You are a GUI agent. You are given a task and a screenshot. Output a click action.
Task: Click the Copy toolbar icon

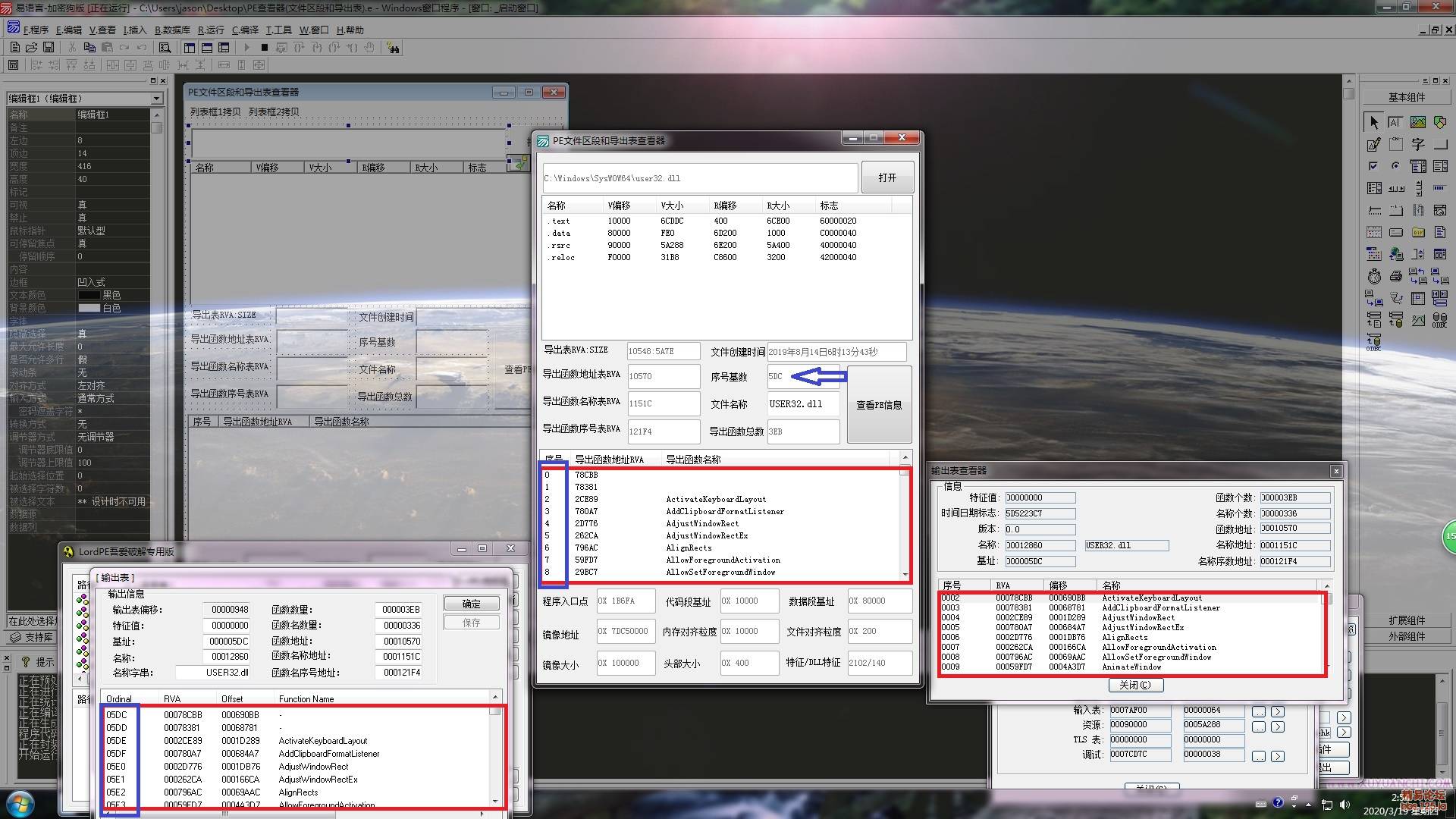click(x=89, y=48)
